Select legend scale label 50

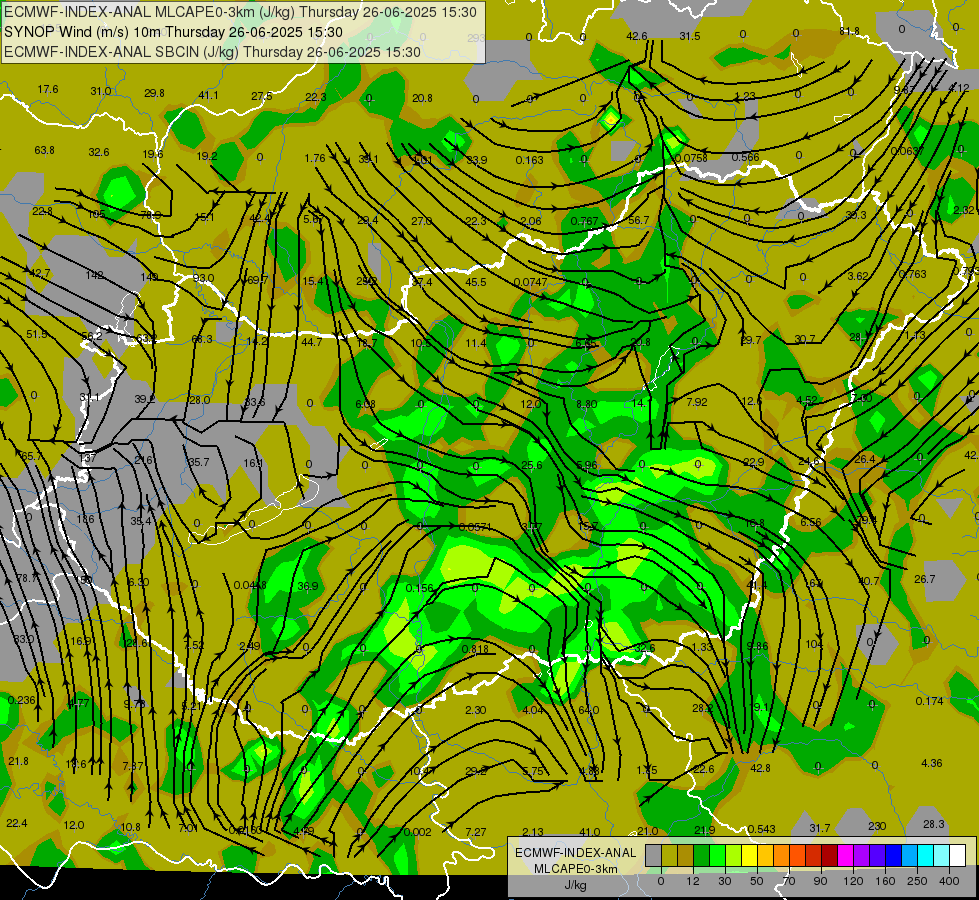pyautogui.click(x=757, y=881)
